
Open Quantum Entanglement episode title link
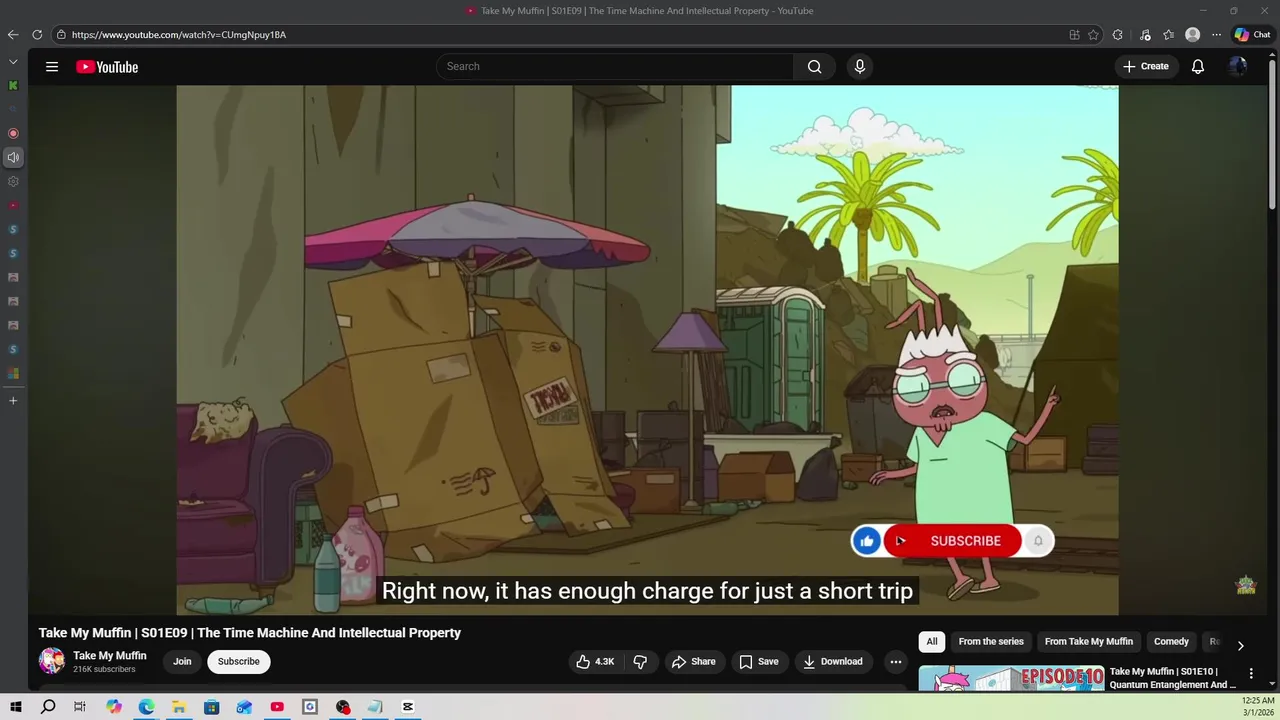click(x=1173, y=678)
